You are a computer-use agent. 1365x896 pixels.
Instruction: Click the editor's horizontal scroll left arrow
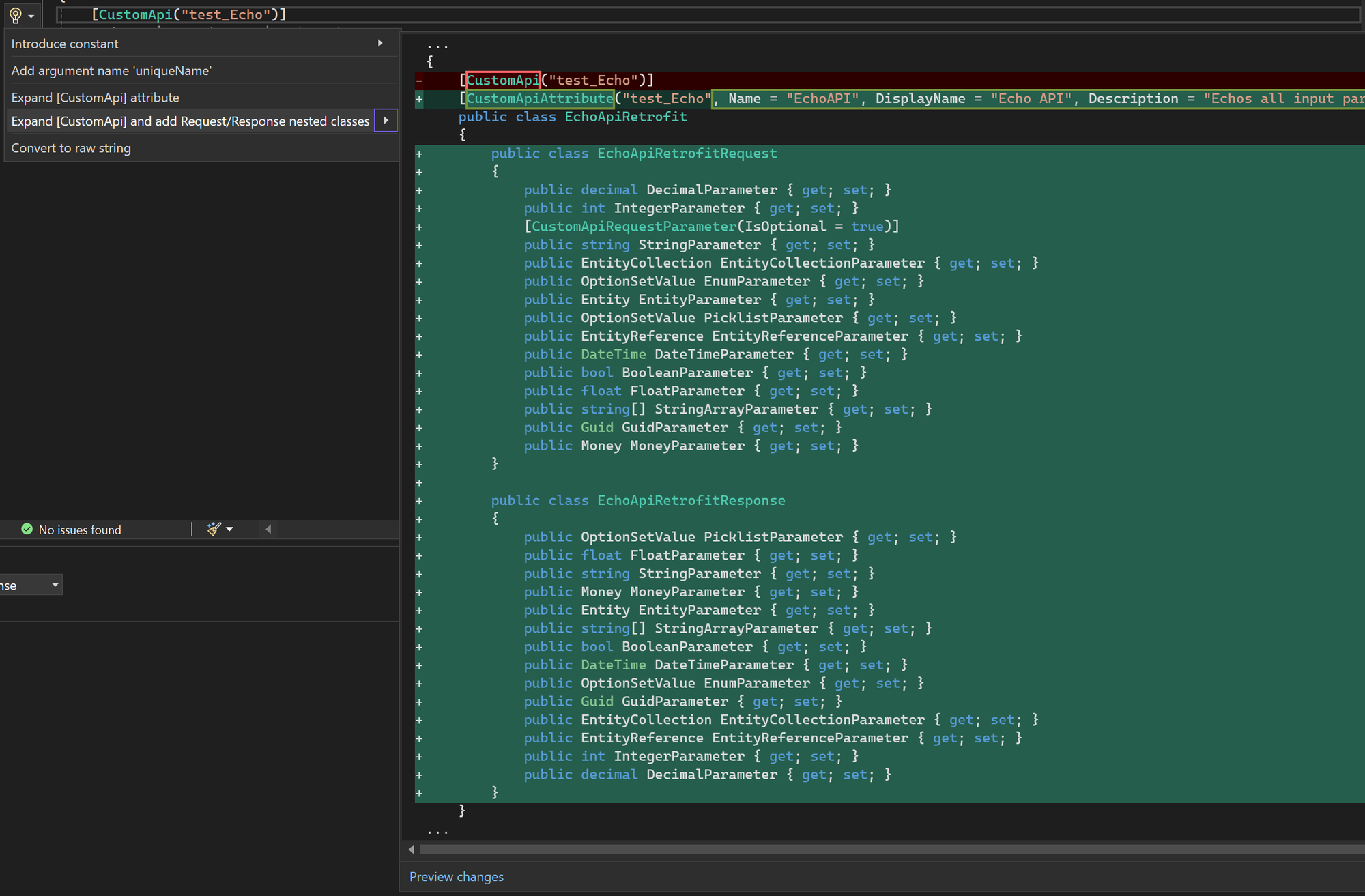point(268,530)
